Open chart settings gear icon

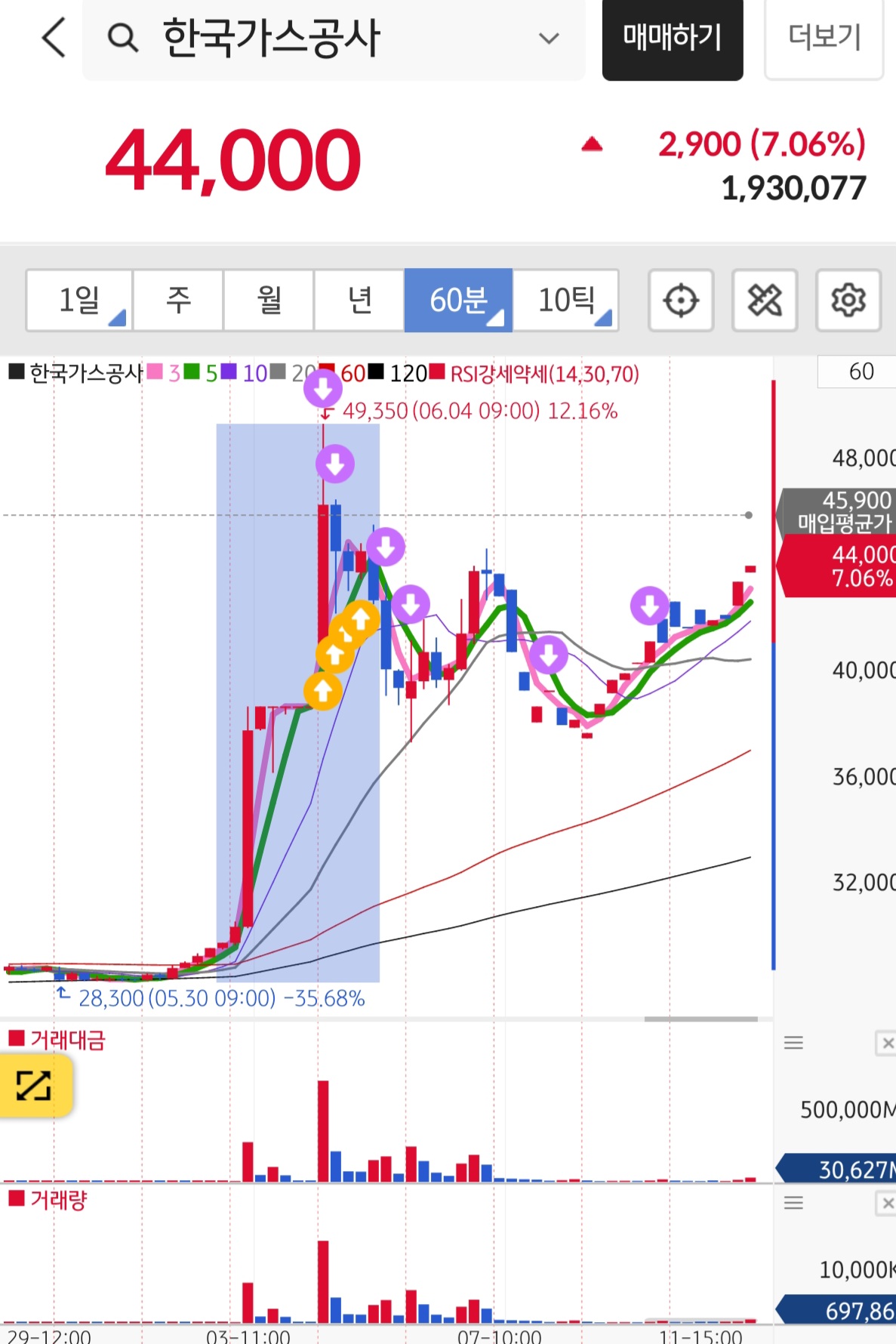[848, 301]
